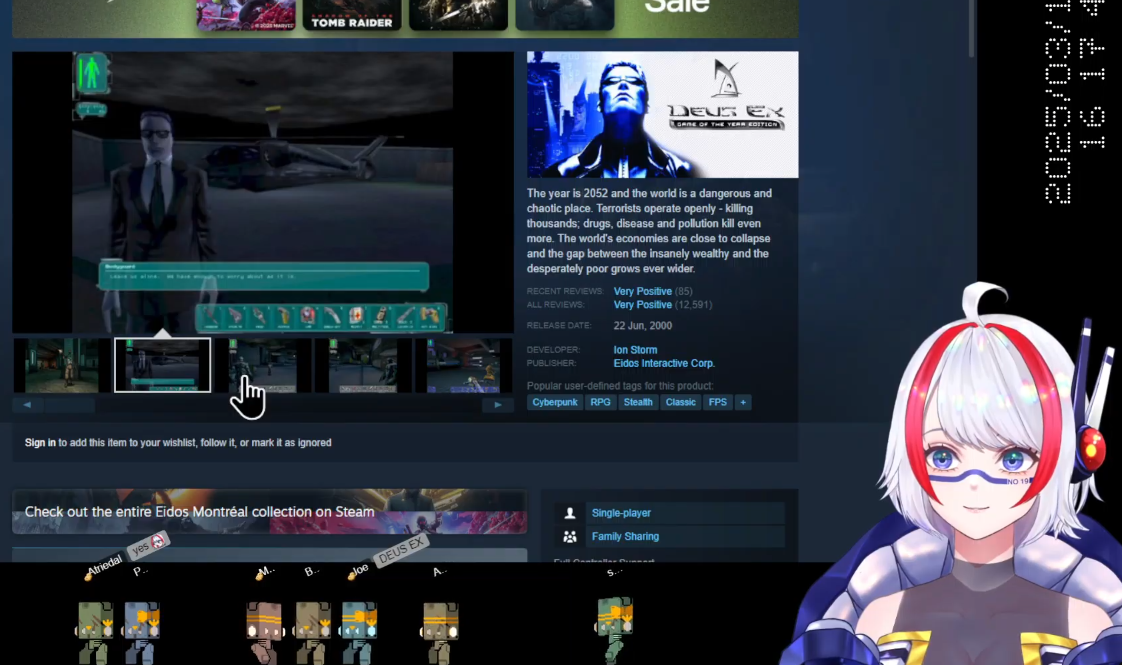Open the Tomb Raider sale banner tile

tap(351, 14)
